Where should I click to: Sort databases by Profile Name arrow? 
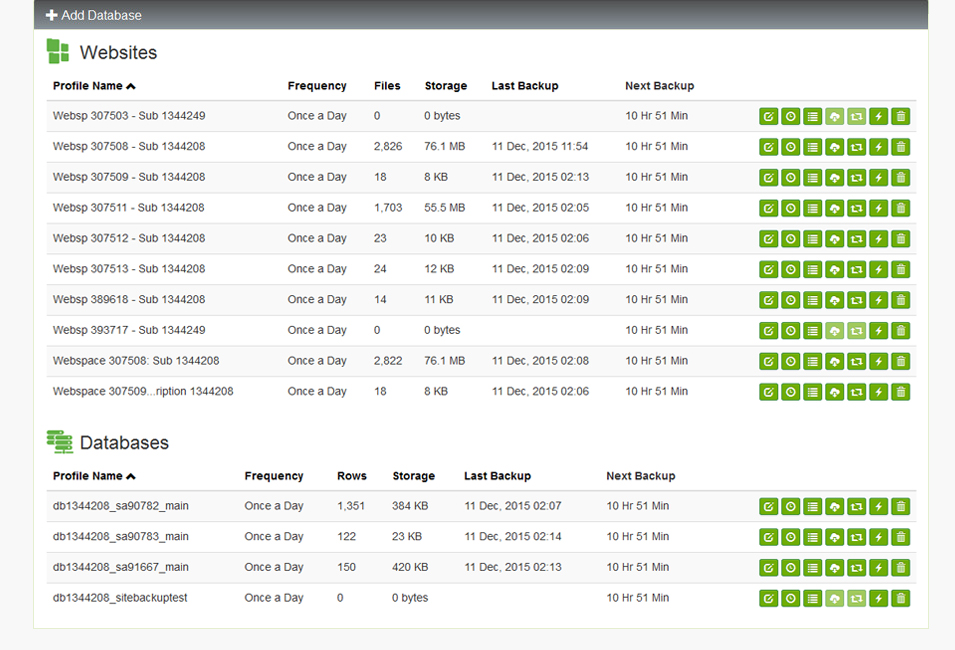(x=131, y=476)
